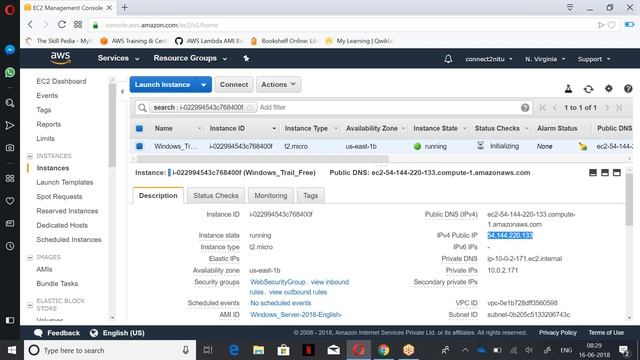Screen dimensions: 640x360
Task: Open the Actions dropdown
Action: coord(278,84)
